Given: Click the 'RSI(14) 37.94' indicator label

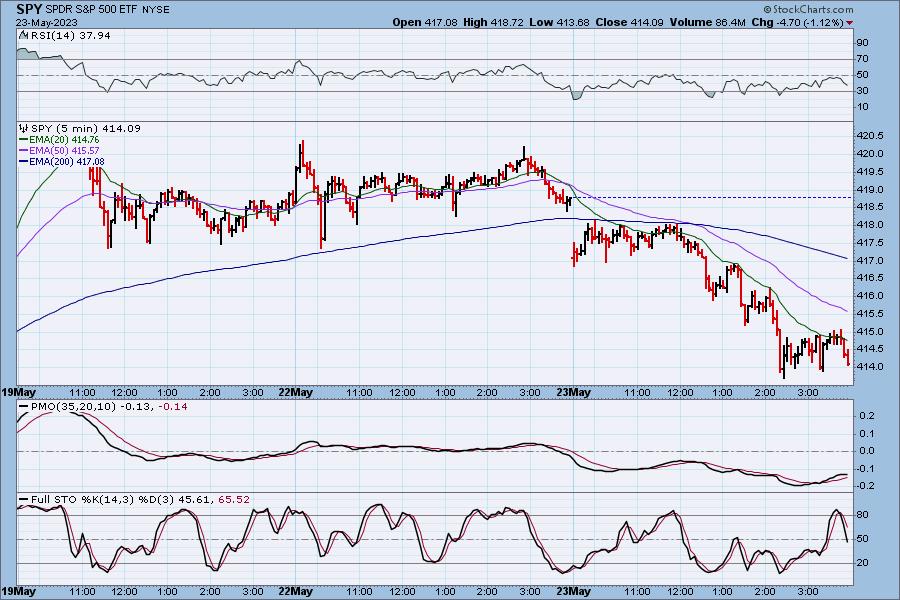Looking at the screenshot, I should [71, 35].
